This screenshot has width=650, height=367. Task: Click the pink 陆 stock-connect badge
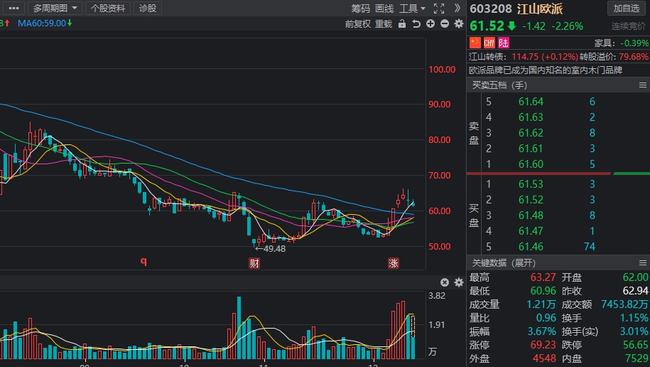click(504, 42)
